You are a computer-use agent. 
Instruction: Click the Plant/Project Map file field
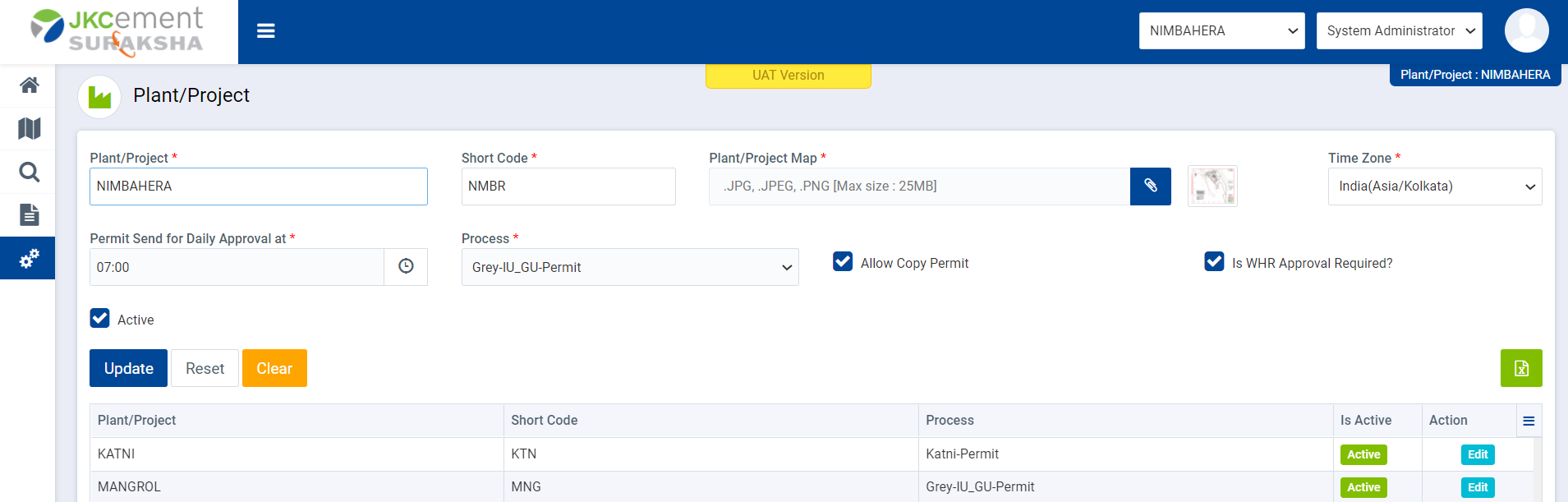click(919, 187)
